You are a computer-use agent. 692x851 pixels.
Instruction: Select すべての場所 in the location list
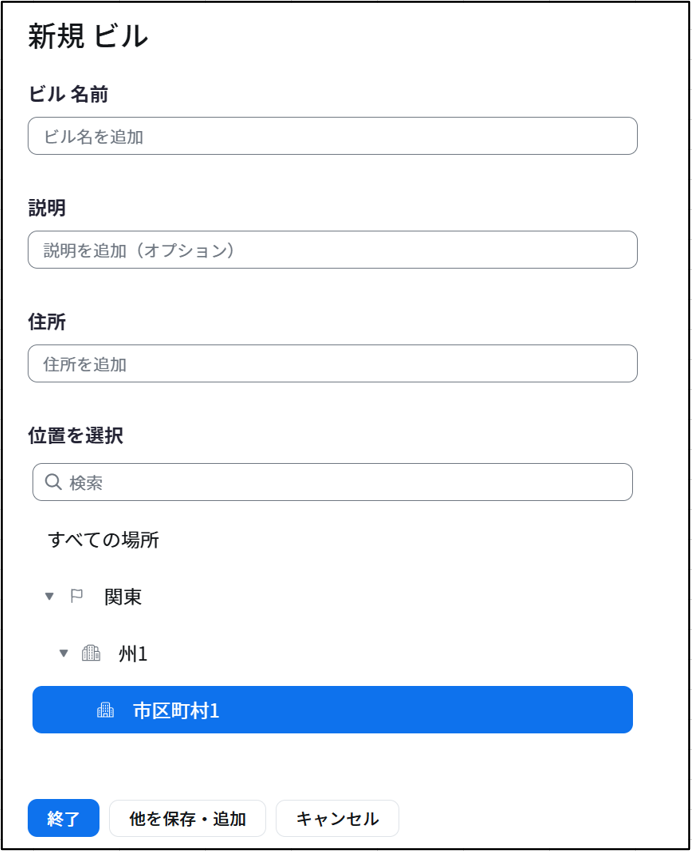[104, 541]
